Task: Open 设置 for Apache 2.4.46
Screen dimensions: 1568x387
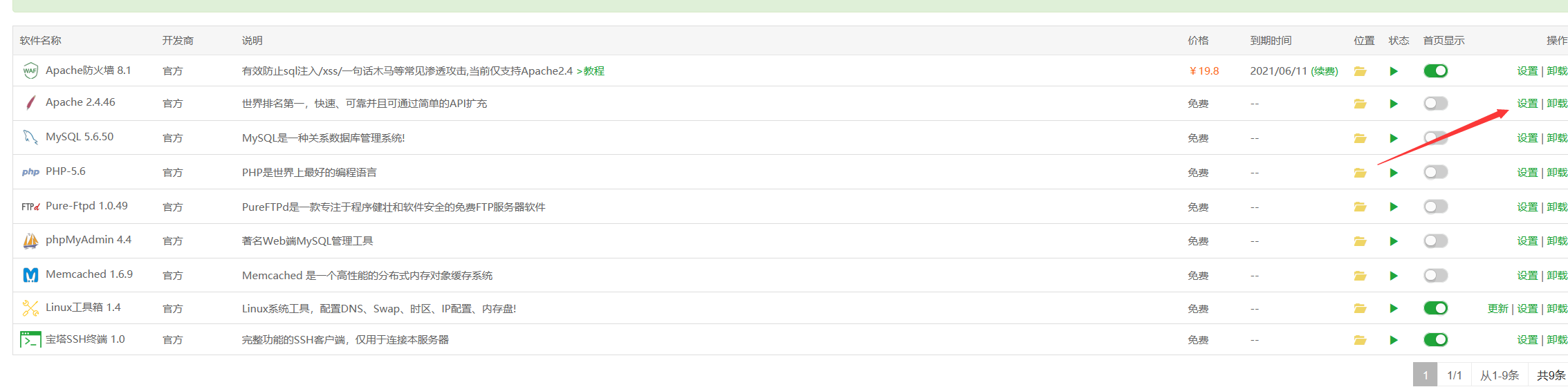Action: 1527,104
